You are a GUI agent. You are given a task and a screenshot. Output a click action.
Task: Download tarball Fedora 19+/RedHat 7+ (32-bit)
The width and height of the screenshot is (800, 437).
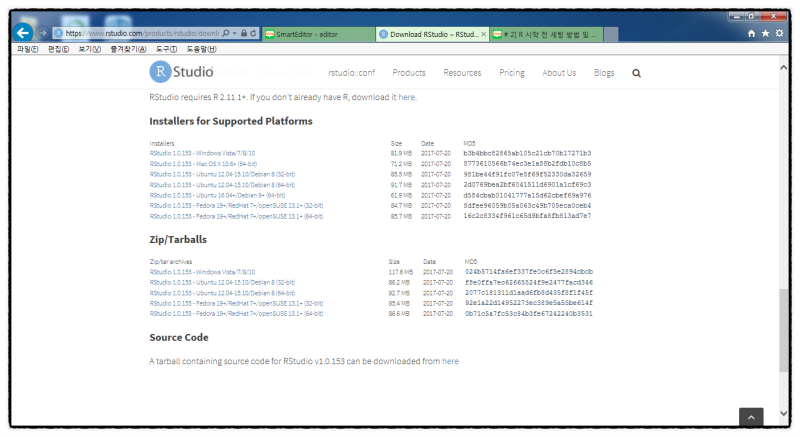coord(236,303)
